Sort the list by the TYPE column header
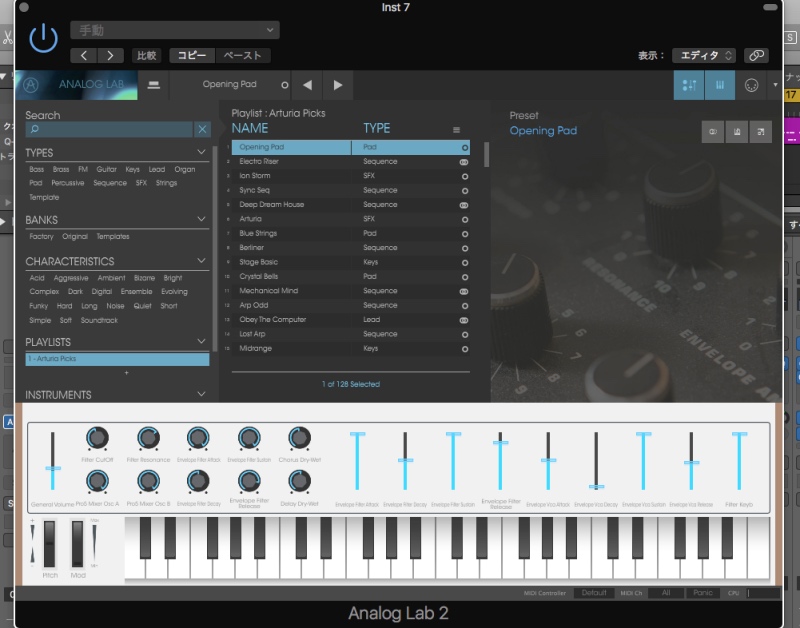This screenshot has height=628, width=800. click(x=377, y=128)
